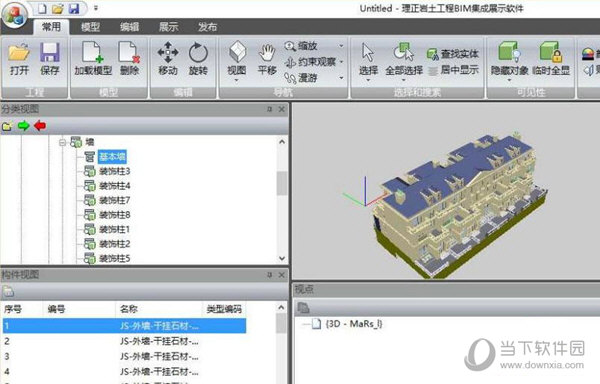Click the 缩放 zoom tool
The width and height of the screenshot is (600, 384).
pyautogui.click(x=301, y=46)
